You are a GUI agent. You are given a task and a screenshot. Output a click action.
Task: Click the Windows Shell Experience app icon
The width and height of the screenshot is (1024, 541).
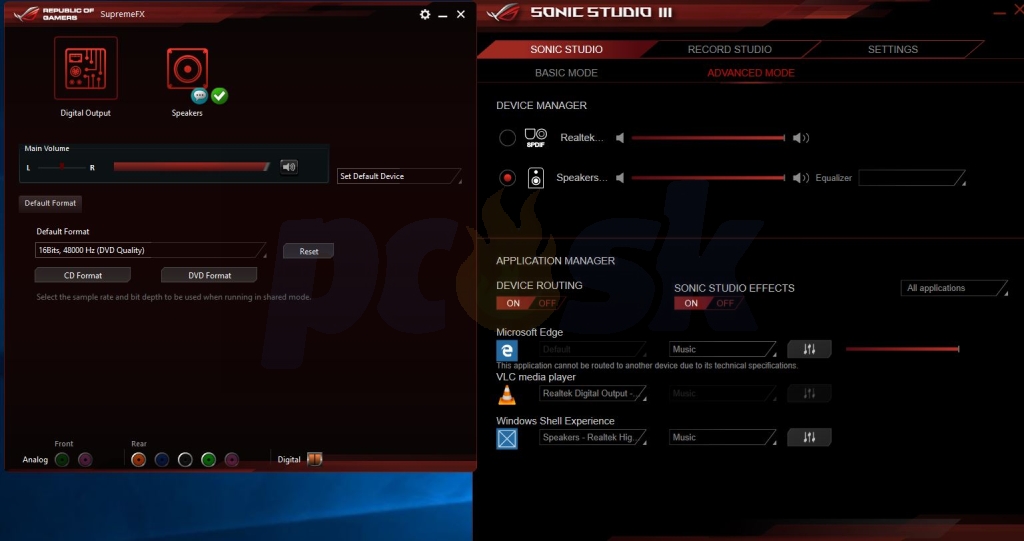tap(507, 438)
